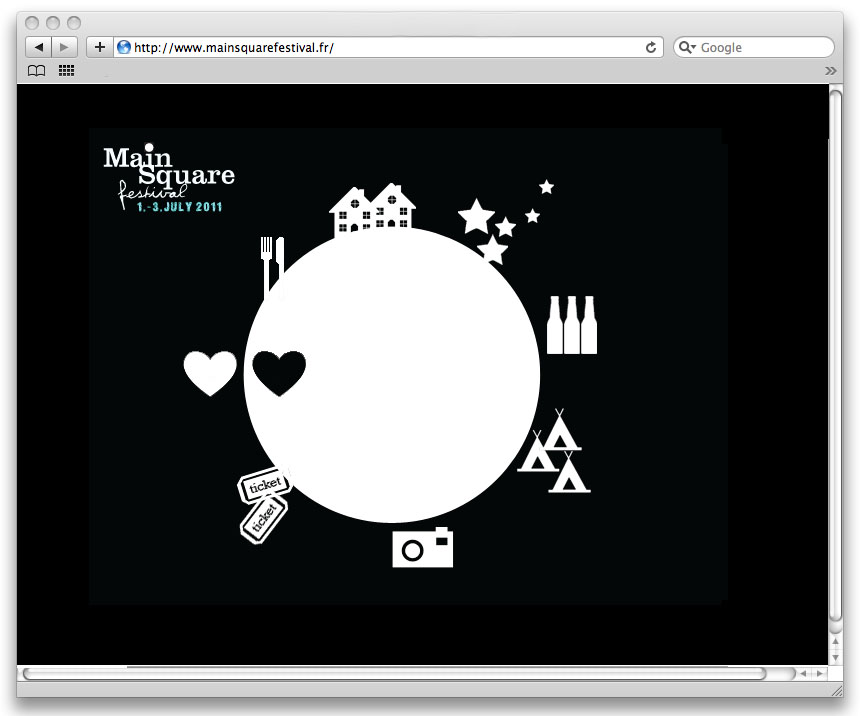
Task: Click the white heart icon
Action: 210,373
